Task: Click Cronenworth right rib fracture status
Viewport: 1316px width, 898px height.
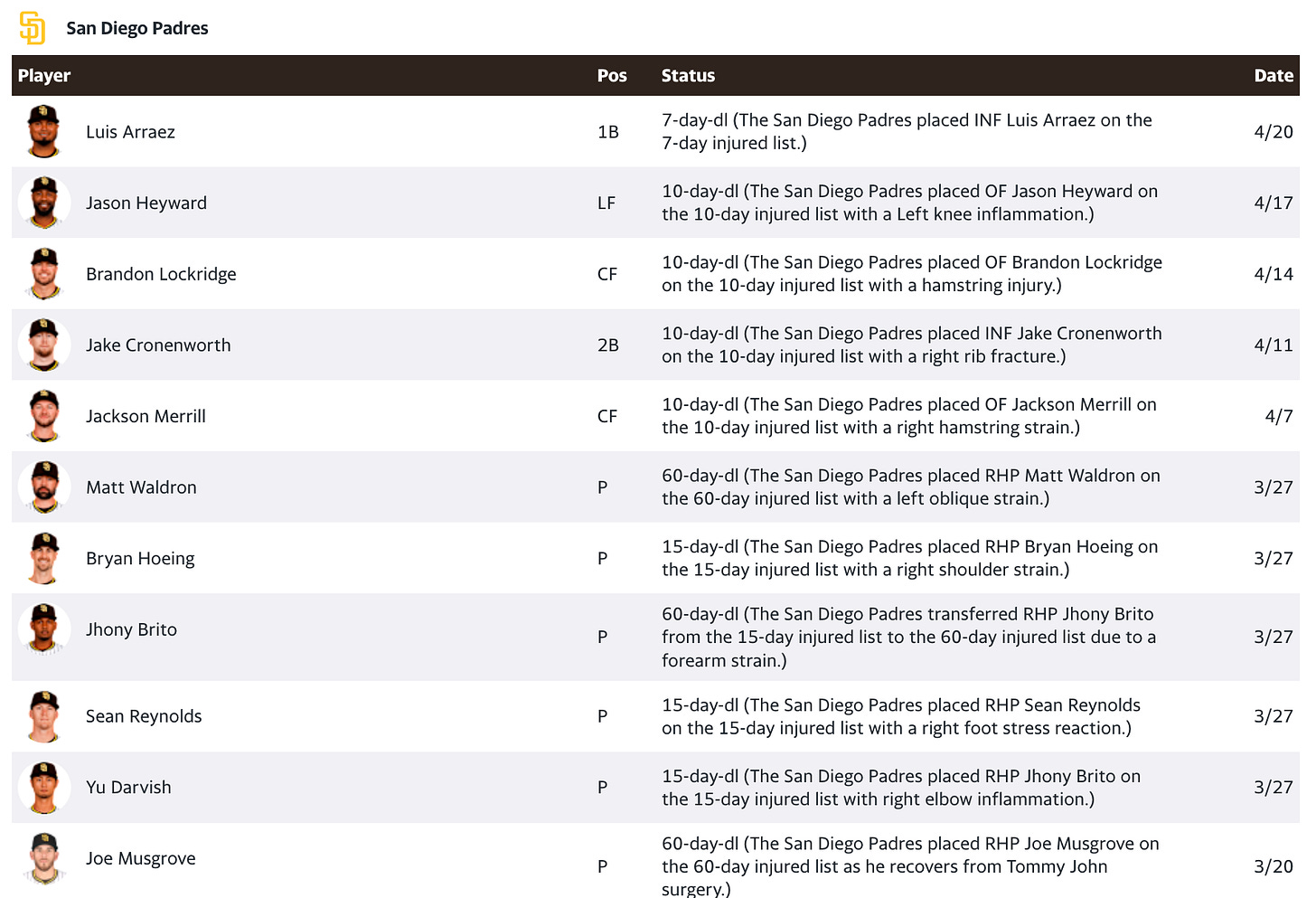Action: pos(912,345)
